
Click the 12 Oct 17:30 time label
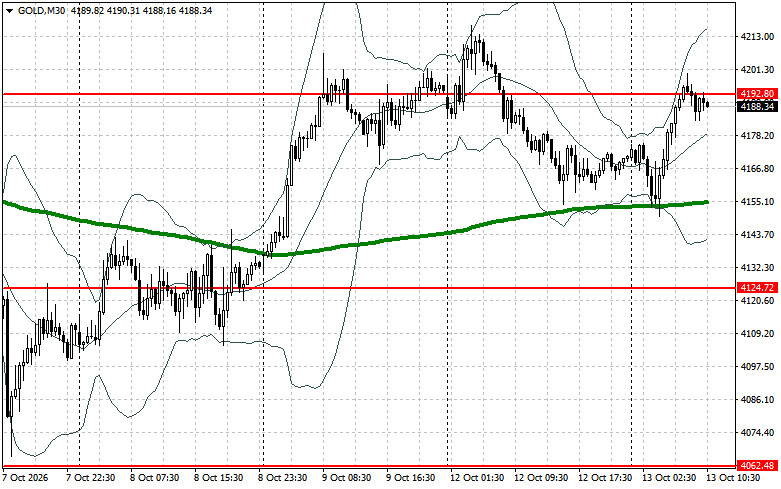click(x=605, y=478)
